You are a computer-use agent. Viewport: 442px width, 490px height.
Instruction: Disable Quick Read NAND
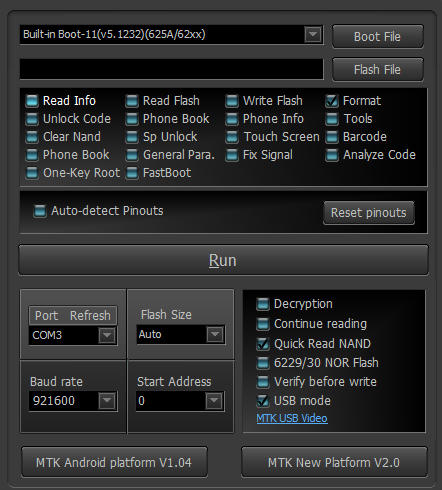click(263, 344)
